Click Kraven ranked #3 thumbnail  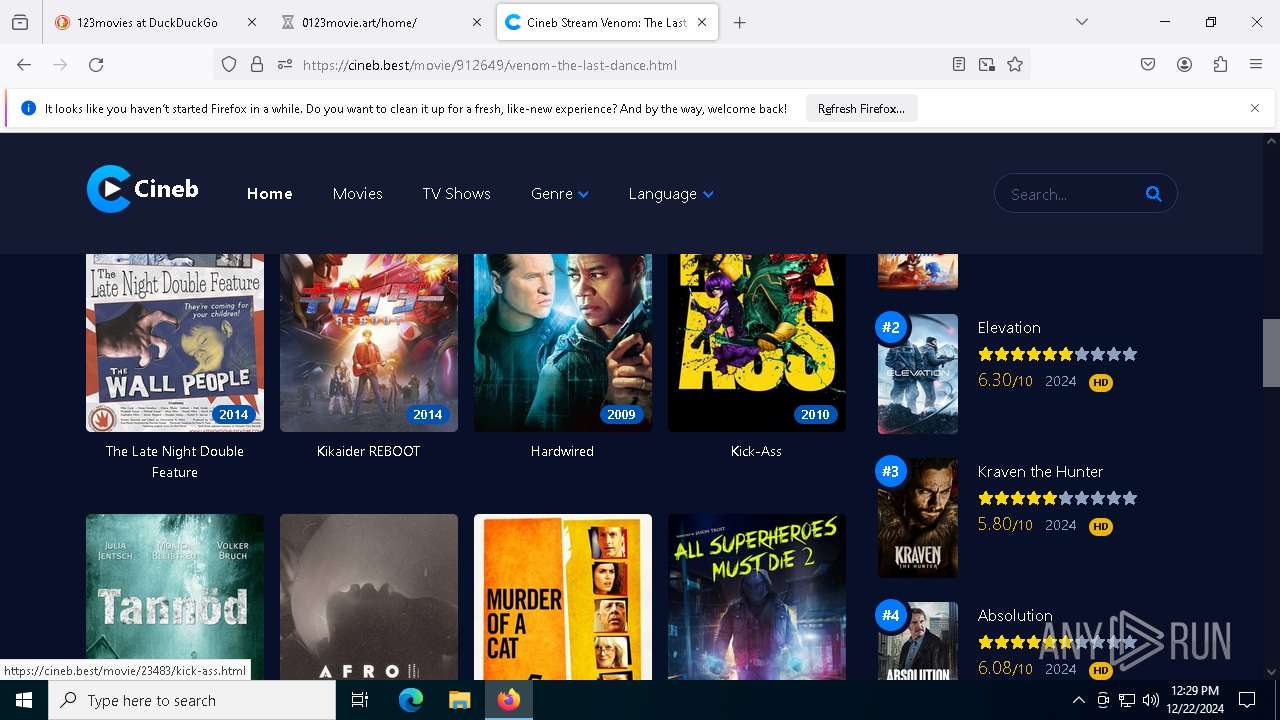918,518
